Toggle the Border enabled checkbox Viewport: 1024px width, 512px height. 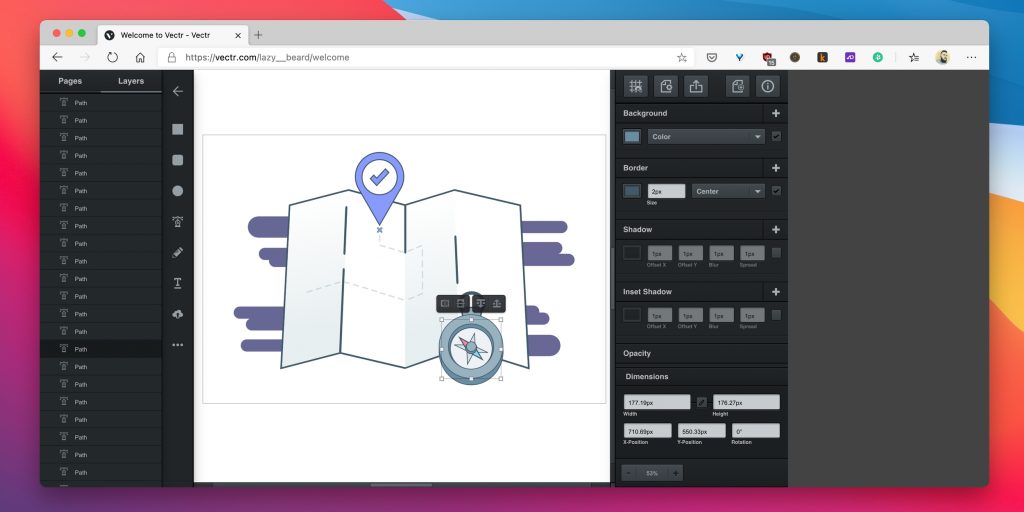tap(776, 191)
